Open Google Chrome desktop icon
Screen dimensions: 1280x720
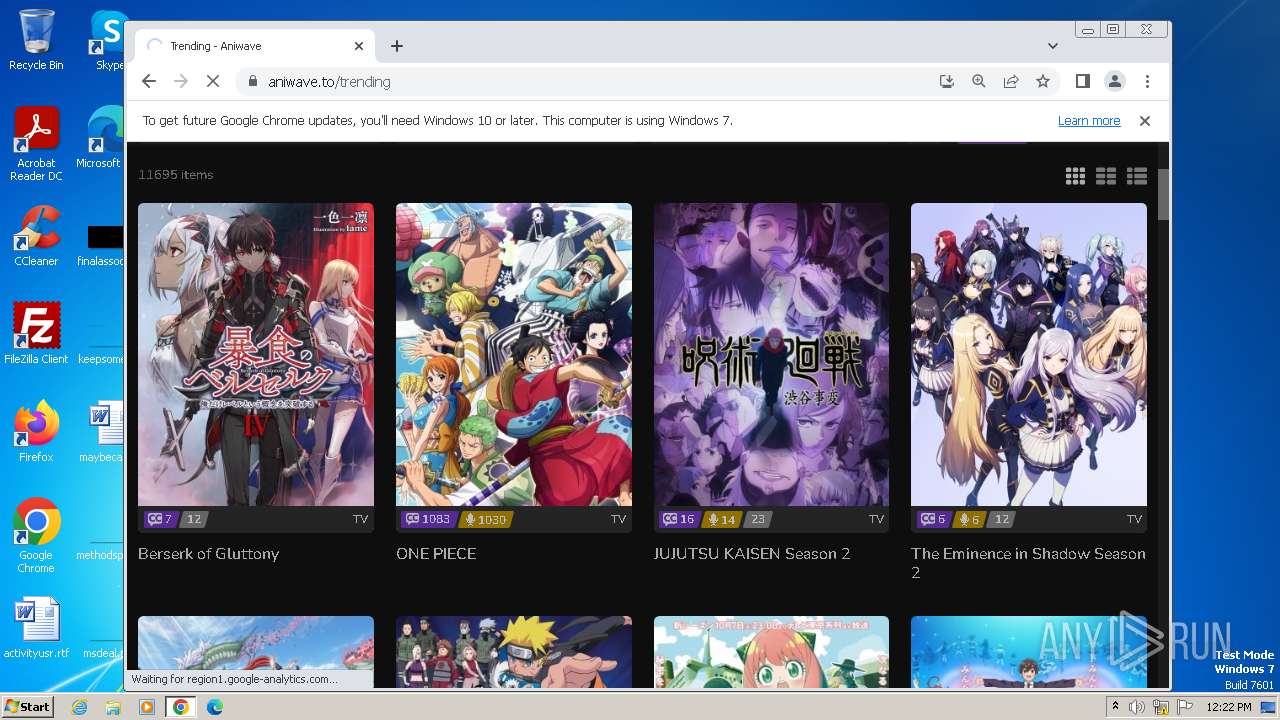coord(36,536)
